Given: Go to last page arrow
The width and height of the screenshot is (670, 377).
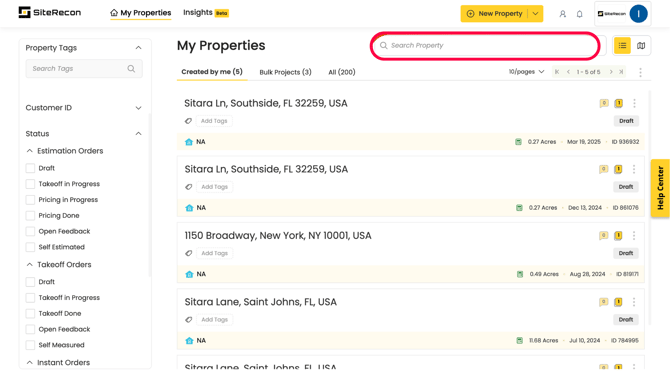Looking at the screenshot, I should coord(621,72).
